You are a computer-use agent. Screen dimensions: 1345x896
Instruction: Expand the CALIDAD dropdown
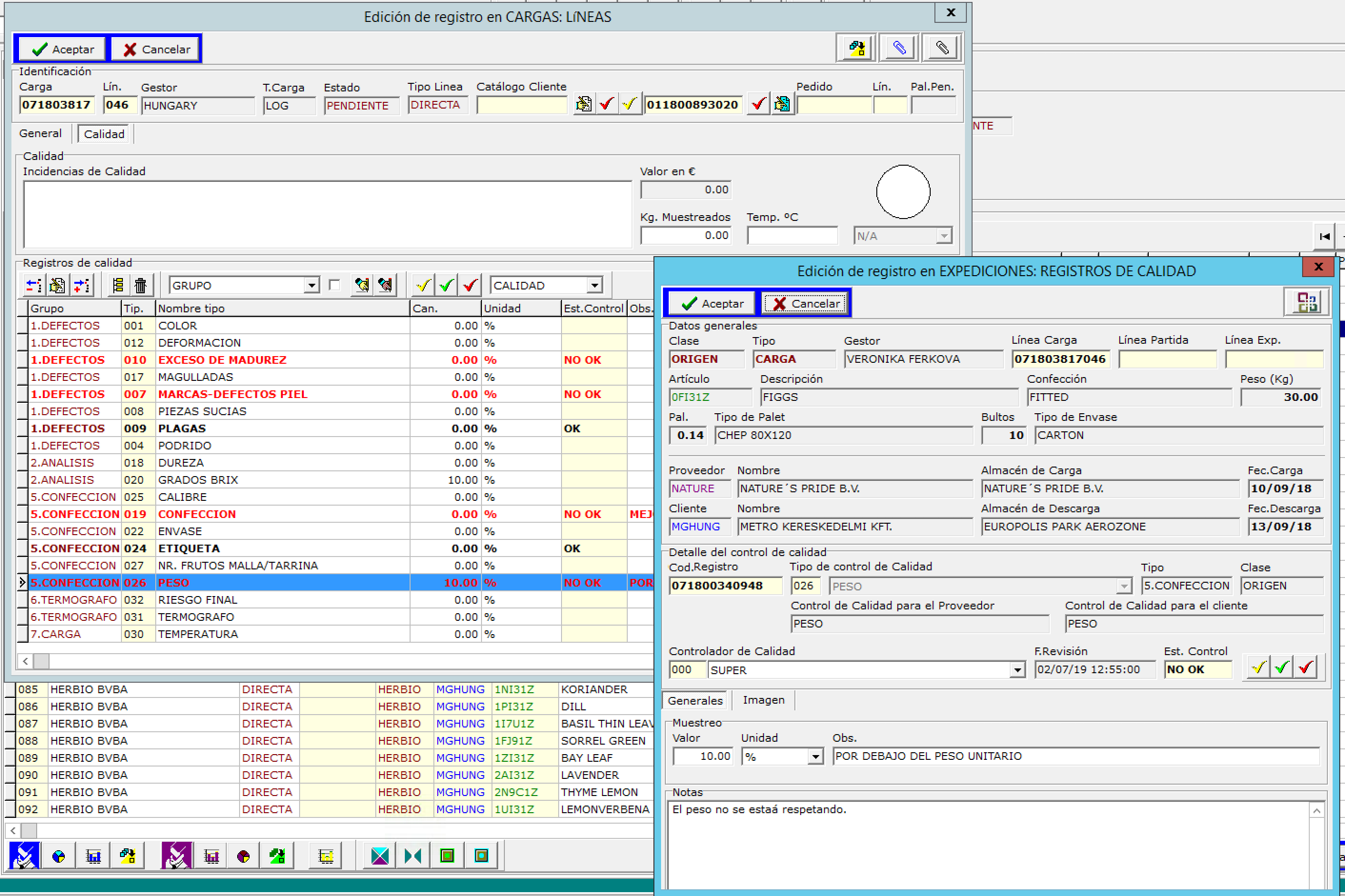point(594,285)
